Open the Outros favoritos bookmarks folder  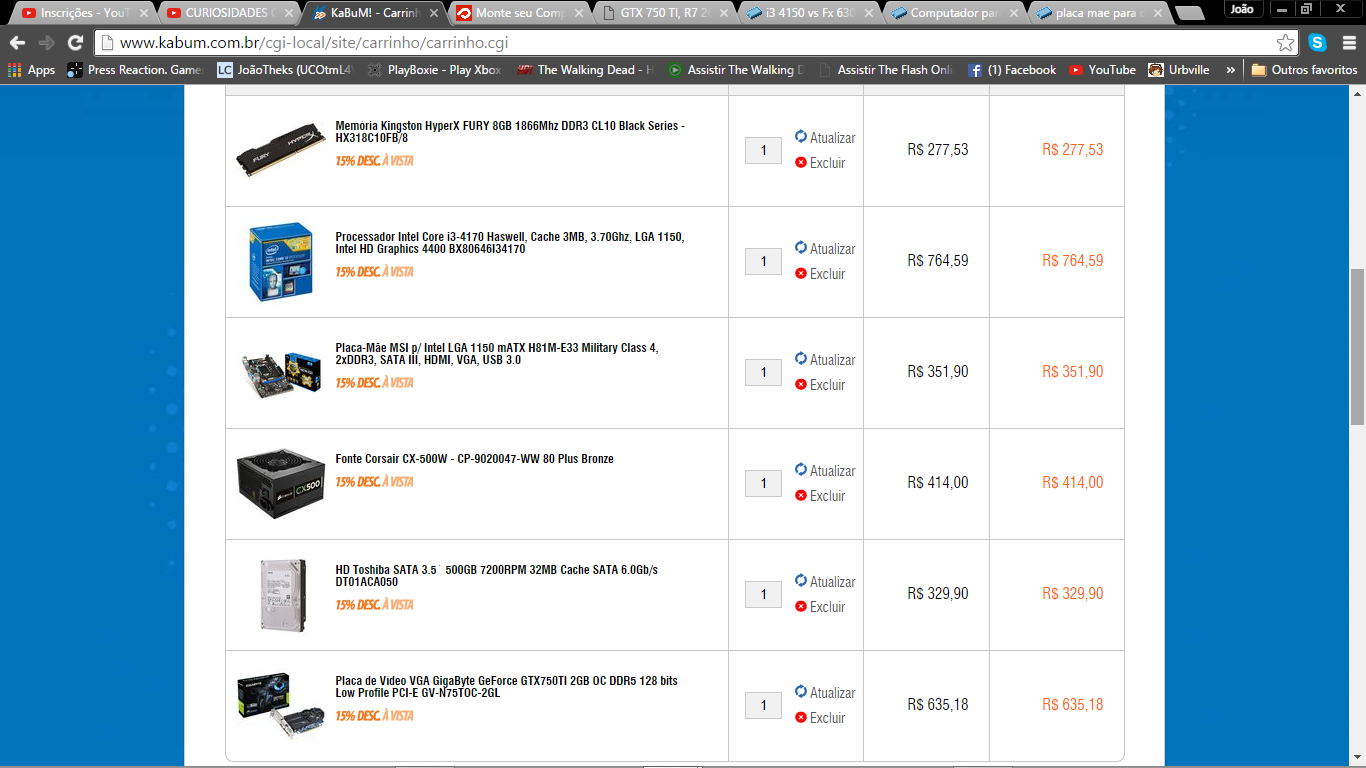[x=1304, y=70]
